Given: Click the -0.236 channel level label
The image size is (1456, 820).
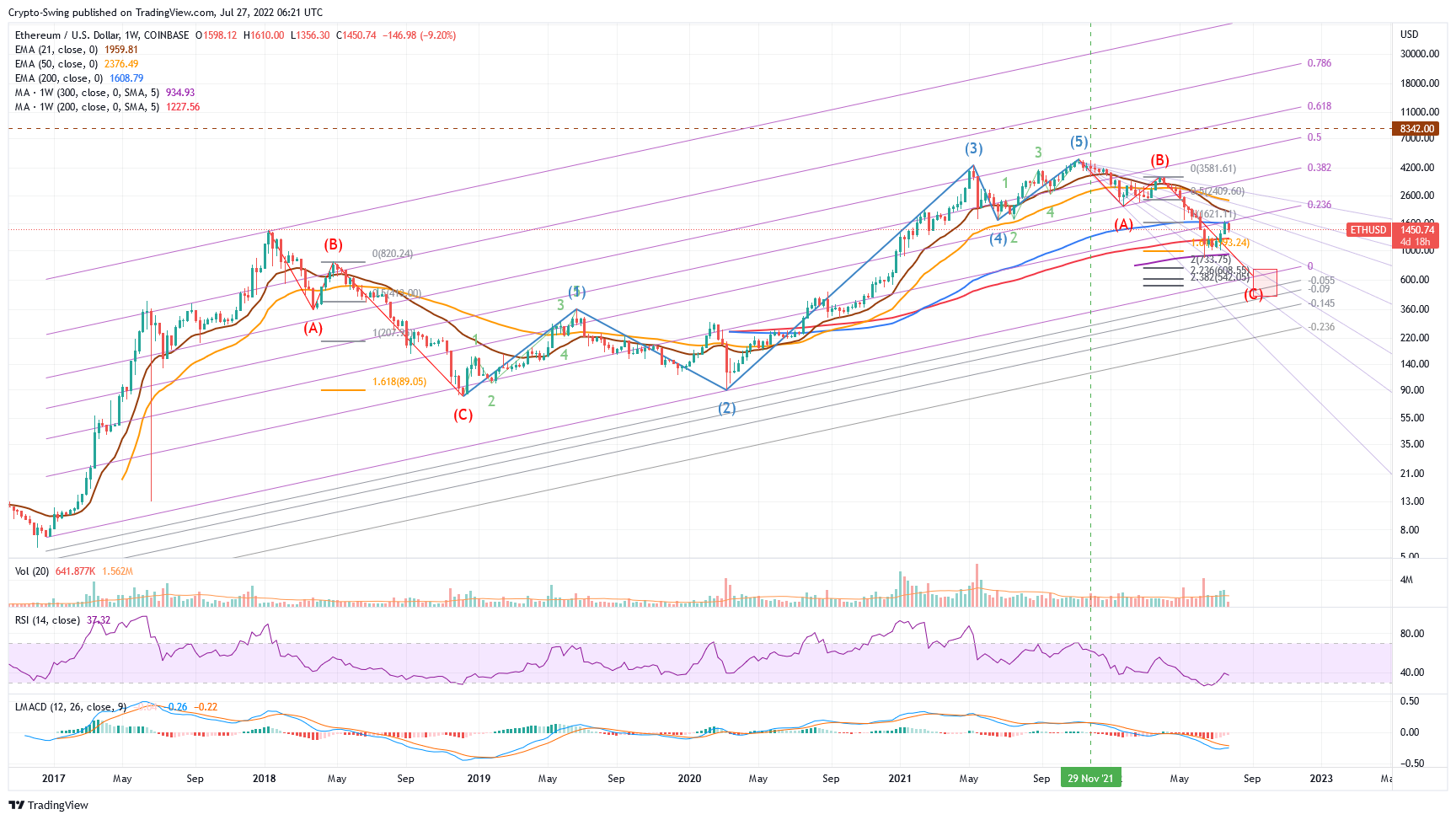Looking at the screenshot, I should pos(1321,327).
